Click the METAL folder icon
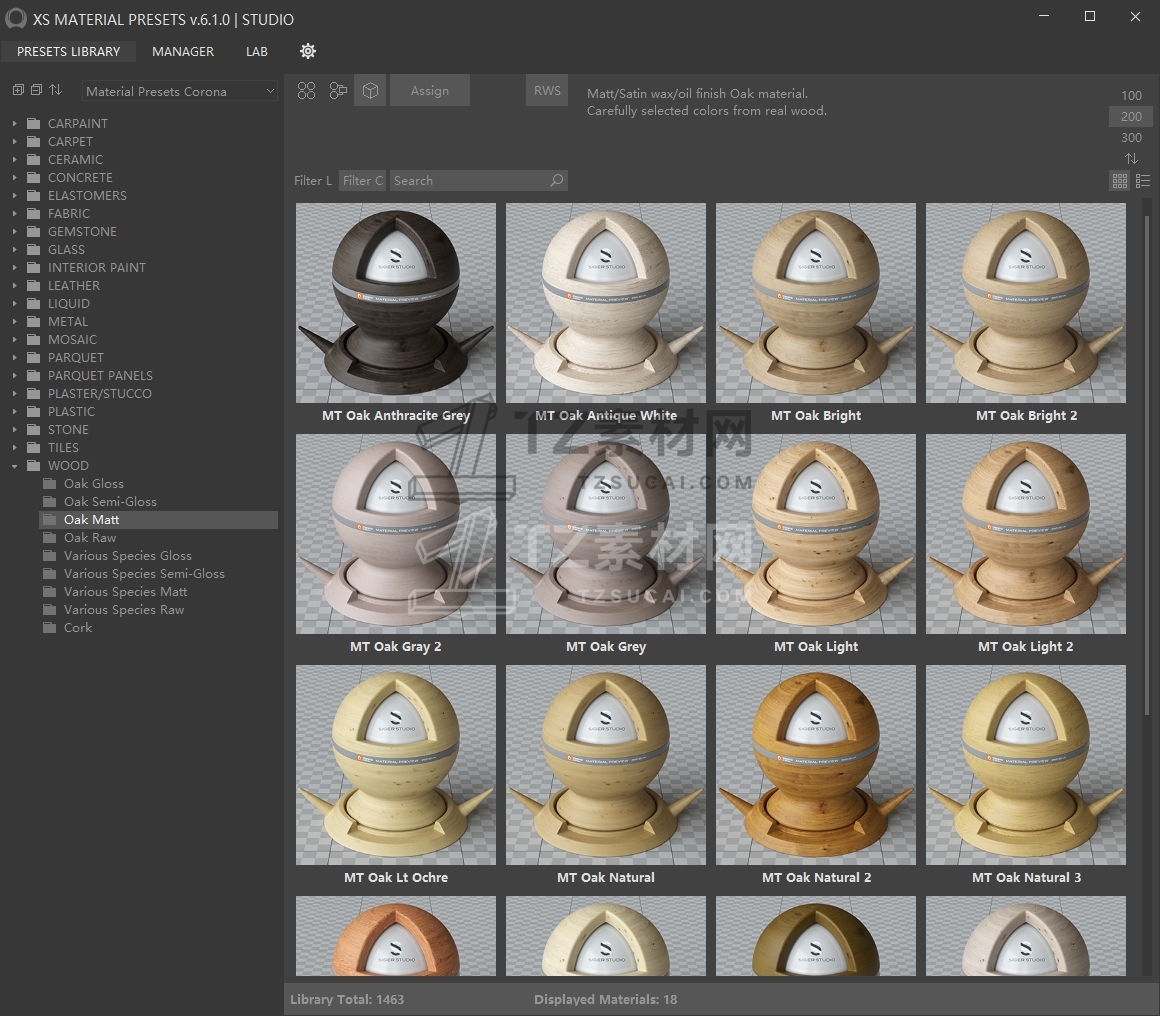Screen dimensions: 1160x1016 [x=34, y=321]
